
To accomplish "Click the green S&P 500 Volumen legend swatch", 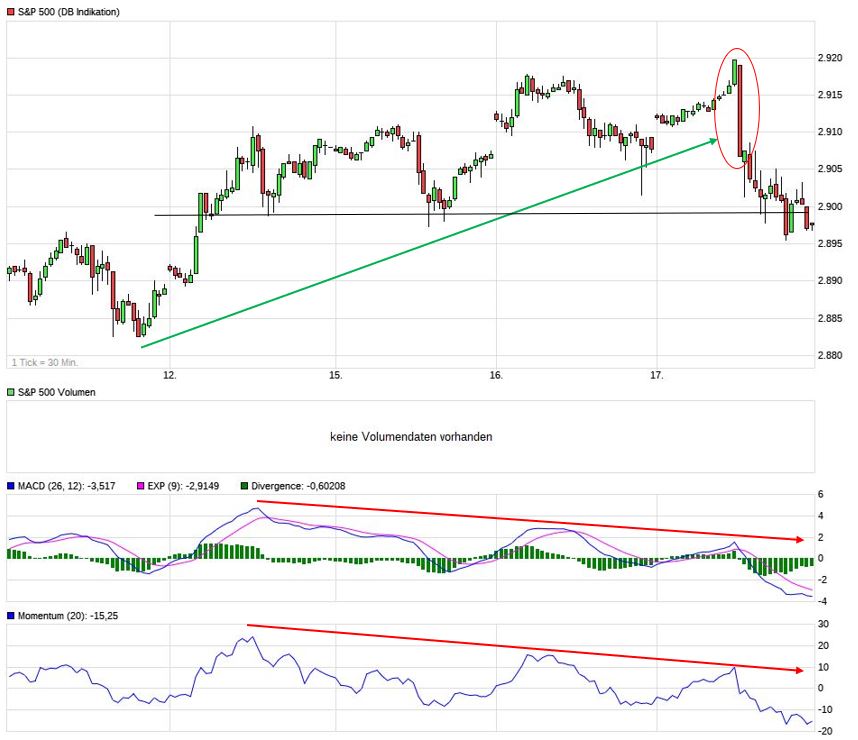I will pyautogui.click(x=10, y=392).
